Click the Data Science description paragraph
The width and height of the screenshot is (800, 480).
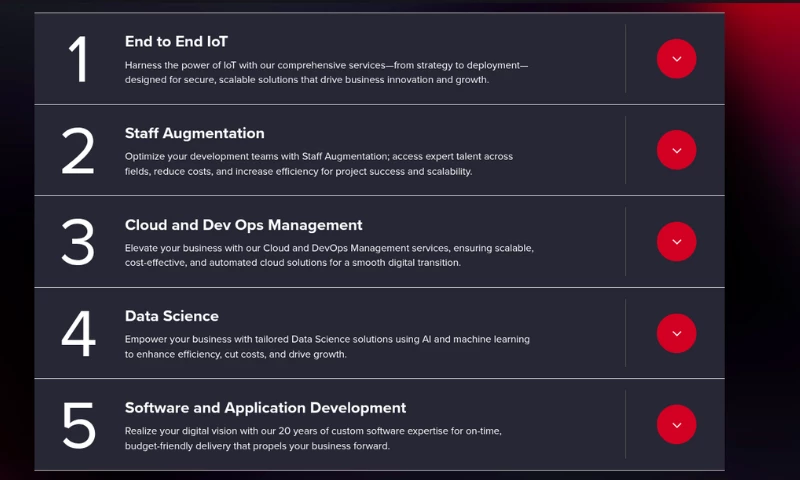point(327,346)
